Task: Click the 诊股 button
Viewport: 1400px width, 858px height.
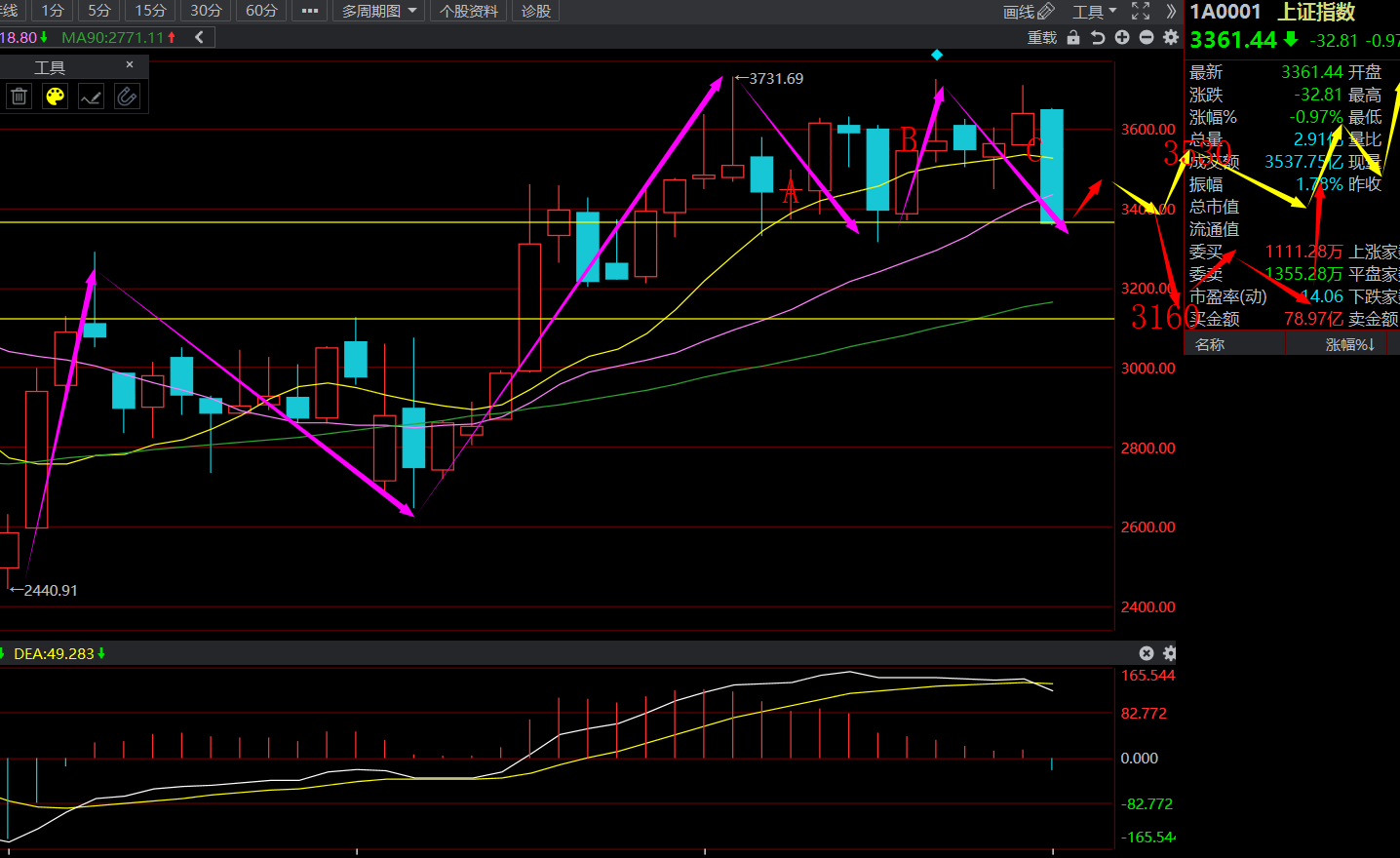Action: [x=536, y=11]
